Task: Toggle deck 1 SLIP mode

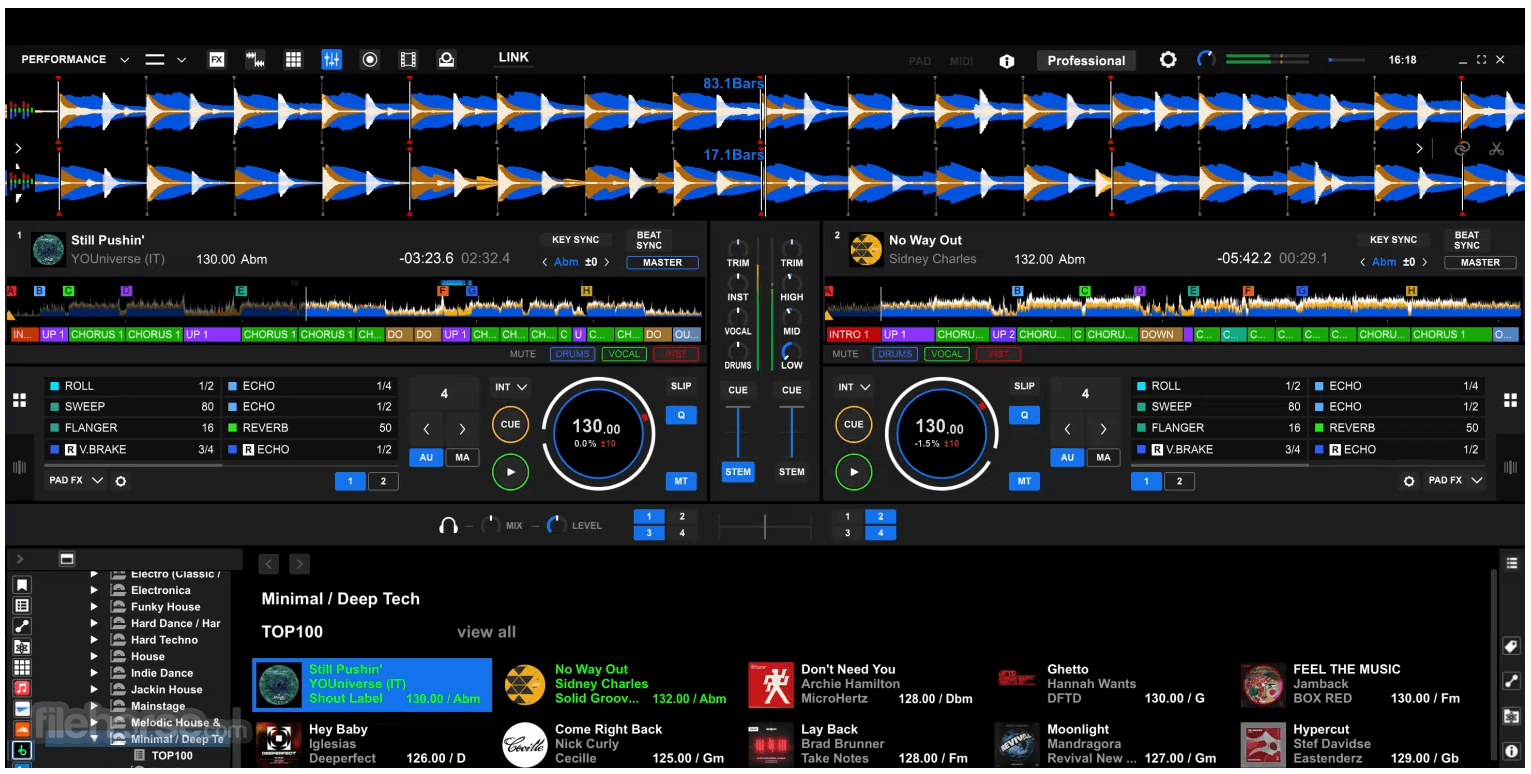Action: click(681, 386)
